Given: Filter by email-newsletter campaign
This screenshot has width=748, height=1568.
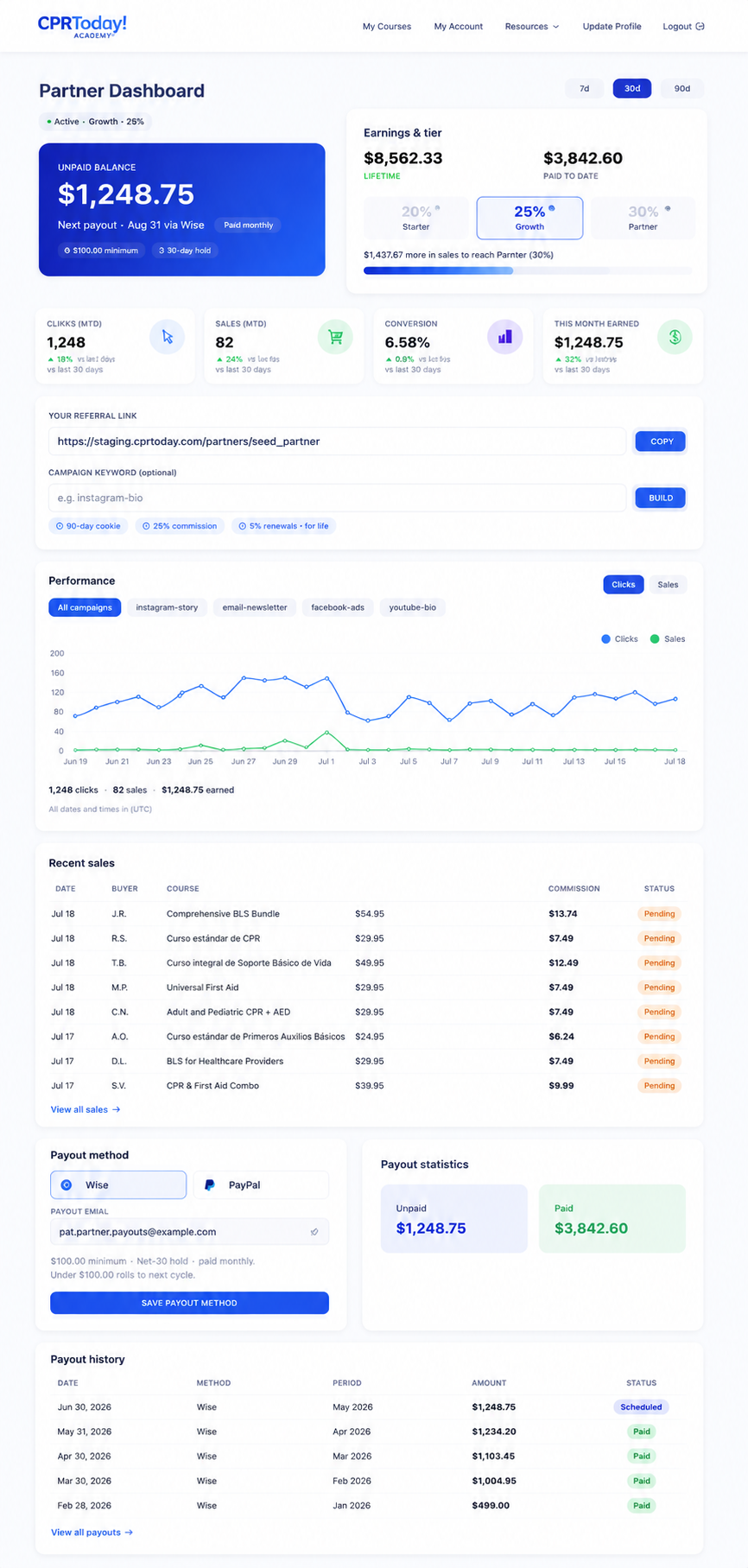Looking at the screenshot, I should pos(255,607).
